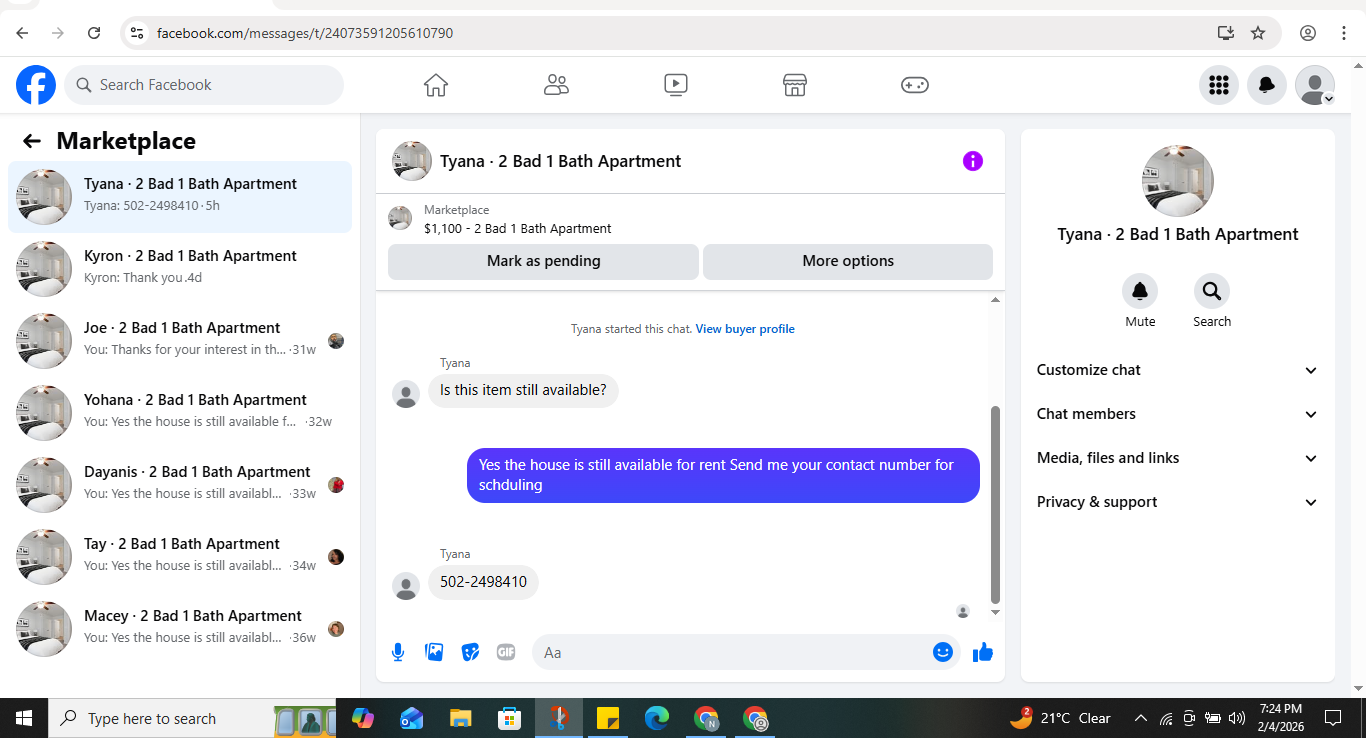Open Kyron conversation in the list

pyautogui.click(x=180, y=269)
